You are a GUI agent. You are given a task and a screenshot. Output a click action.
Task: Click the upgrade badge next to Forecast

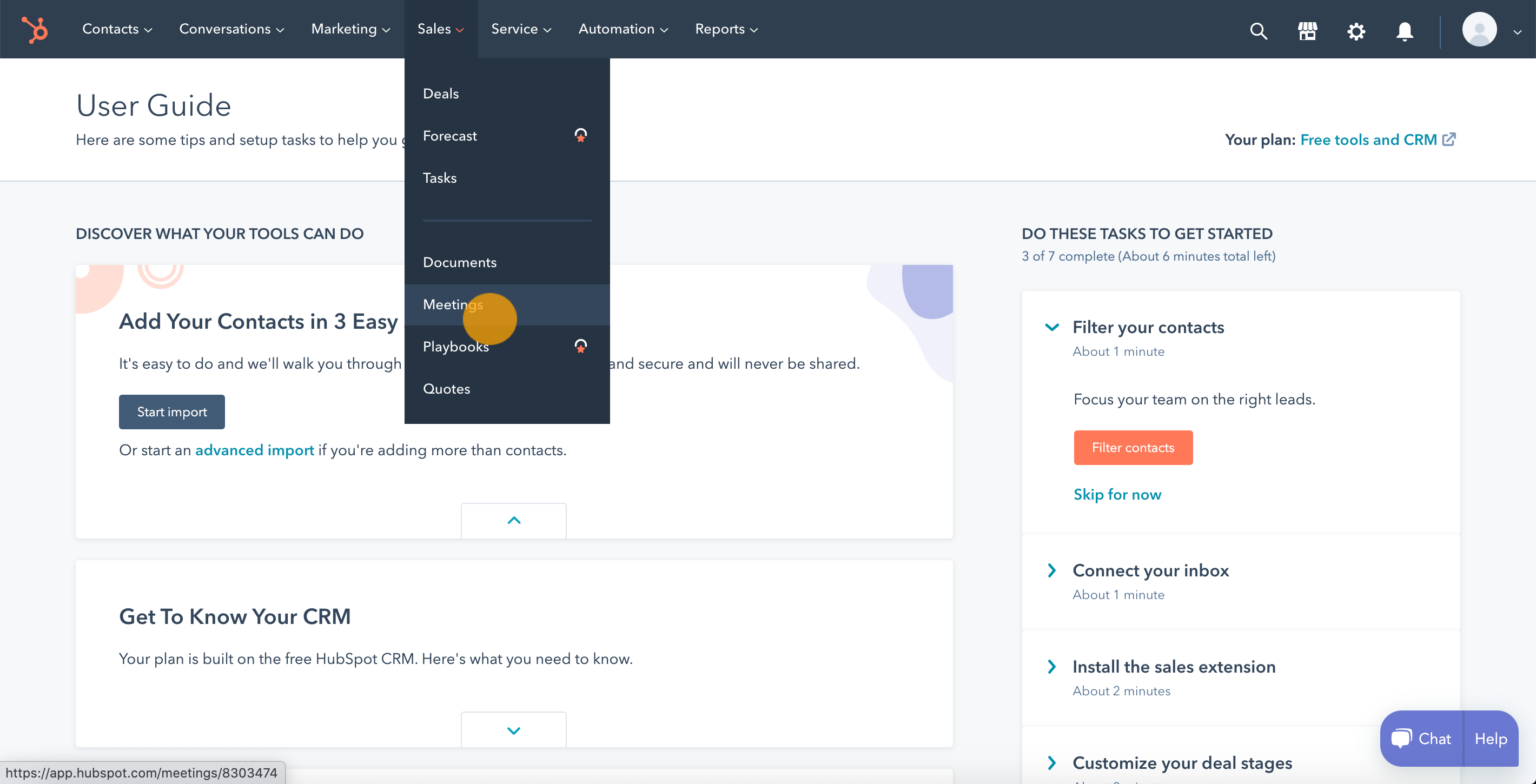coord(580,135)
